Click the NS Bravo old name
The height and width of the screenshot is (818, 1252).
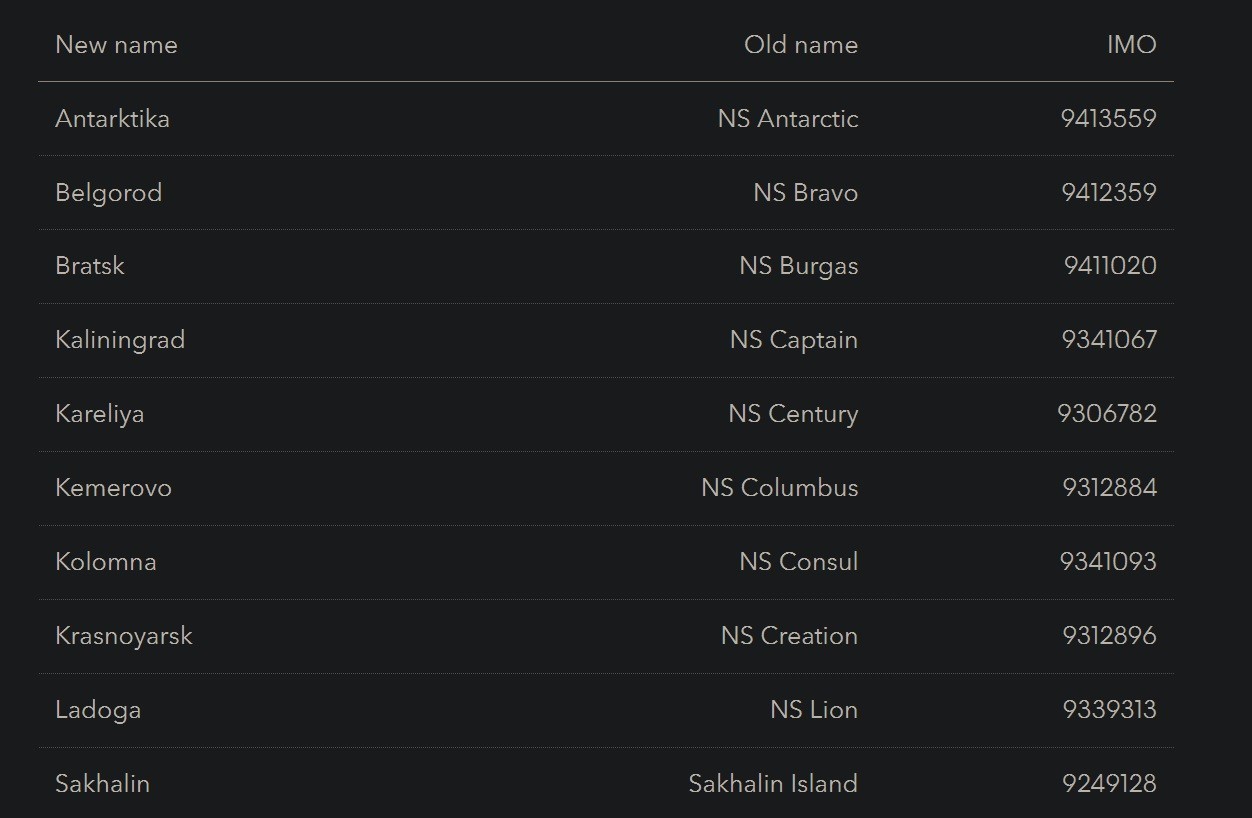tap(805, 193)
